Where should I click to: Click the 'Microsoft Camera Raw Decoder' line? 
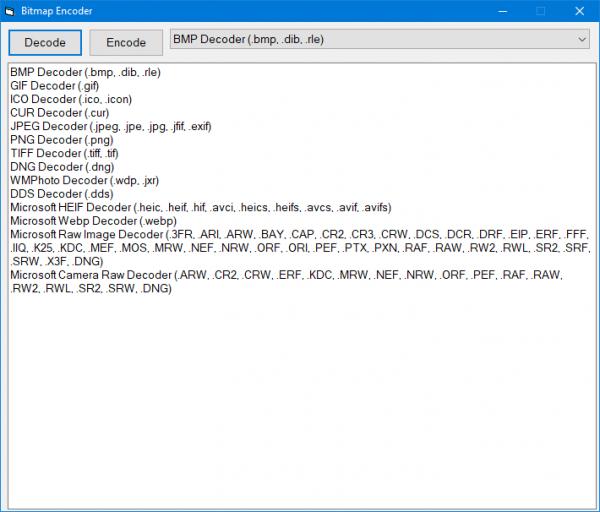click(287, 281)
